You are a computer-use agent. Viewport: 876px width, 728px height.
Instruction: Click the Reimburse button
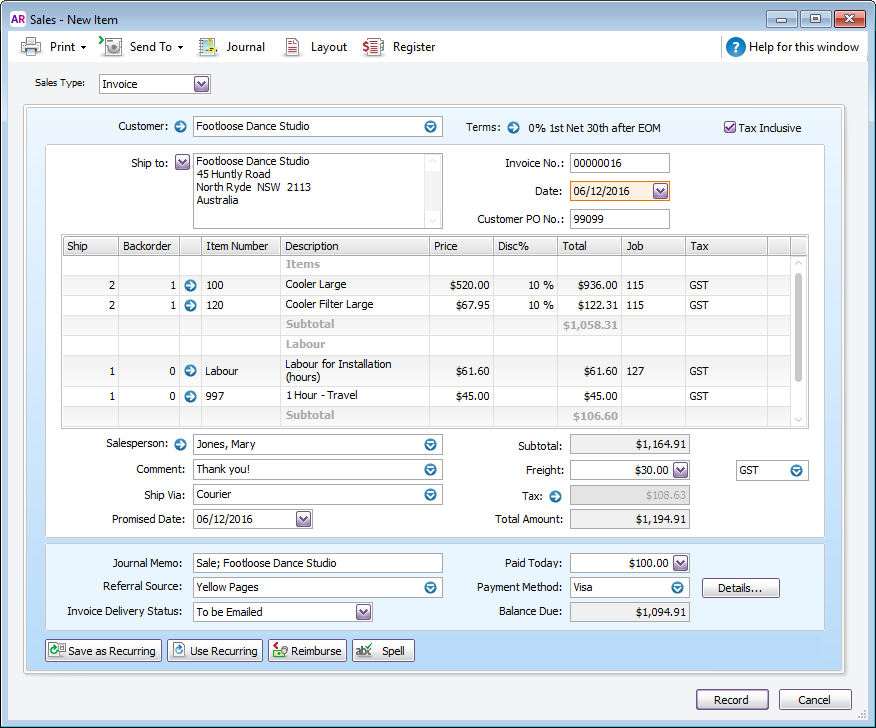307,650
